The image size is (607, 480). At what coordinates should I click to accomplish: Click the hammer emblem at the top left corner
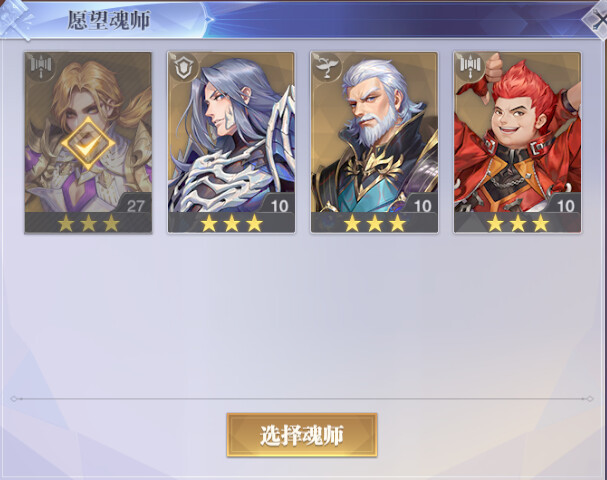pyautogui.click(x=15, y=19)
